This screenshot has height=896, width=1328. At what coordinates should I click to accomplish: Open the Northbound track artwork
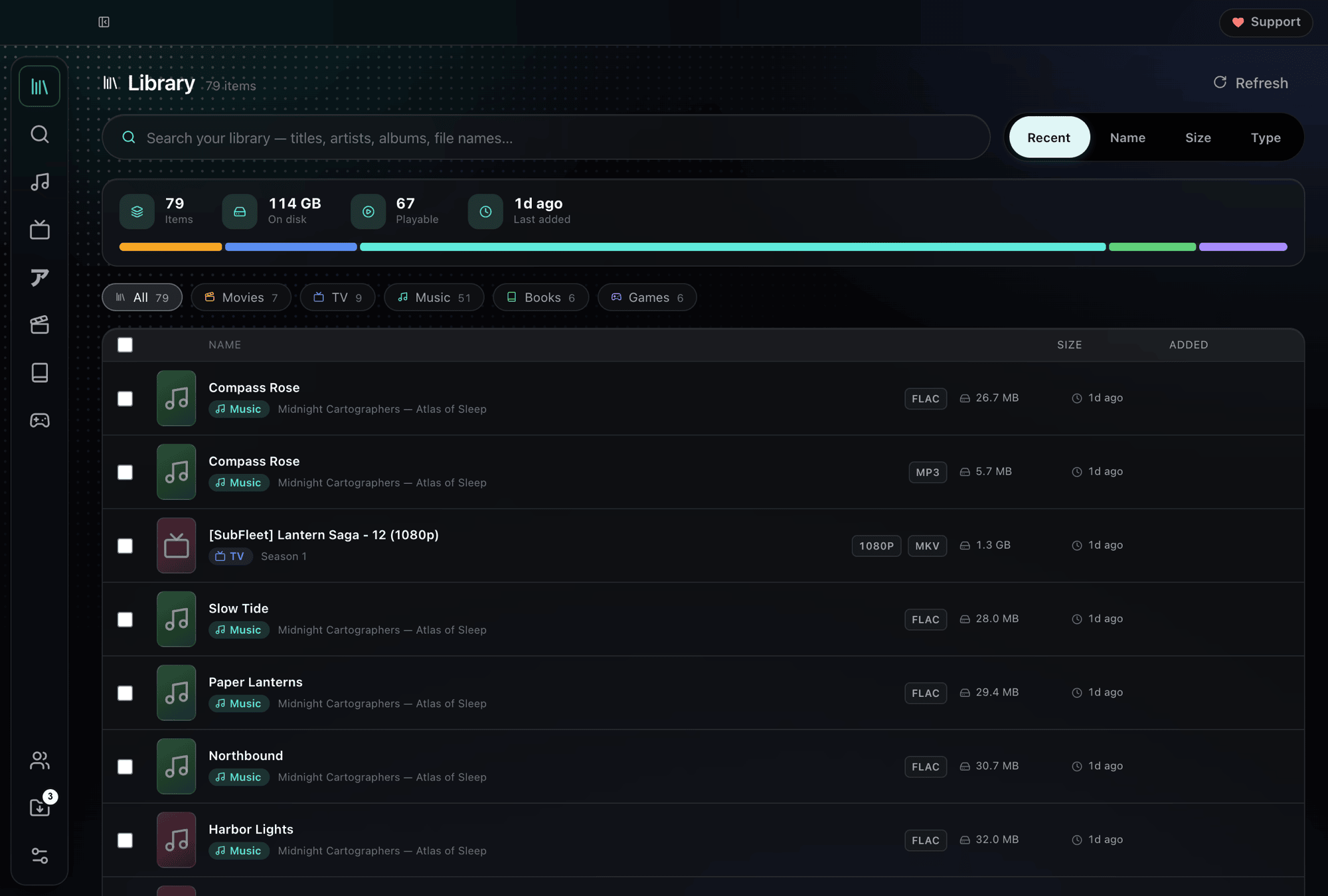point(176,767)
